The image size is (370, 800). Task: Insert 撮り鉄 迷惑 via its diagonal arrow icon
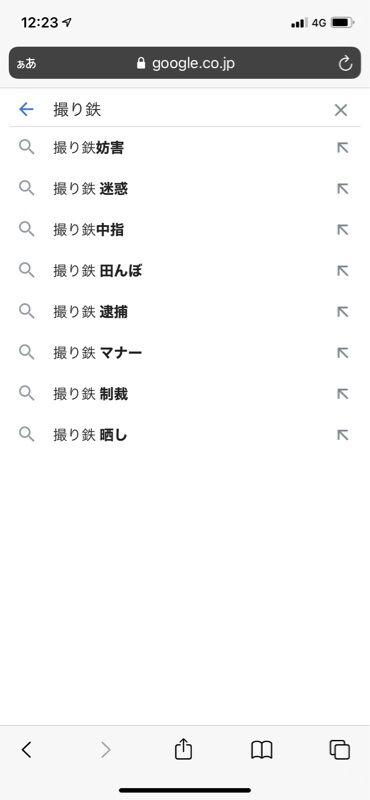point(343,189)
